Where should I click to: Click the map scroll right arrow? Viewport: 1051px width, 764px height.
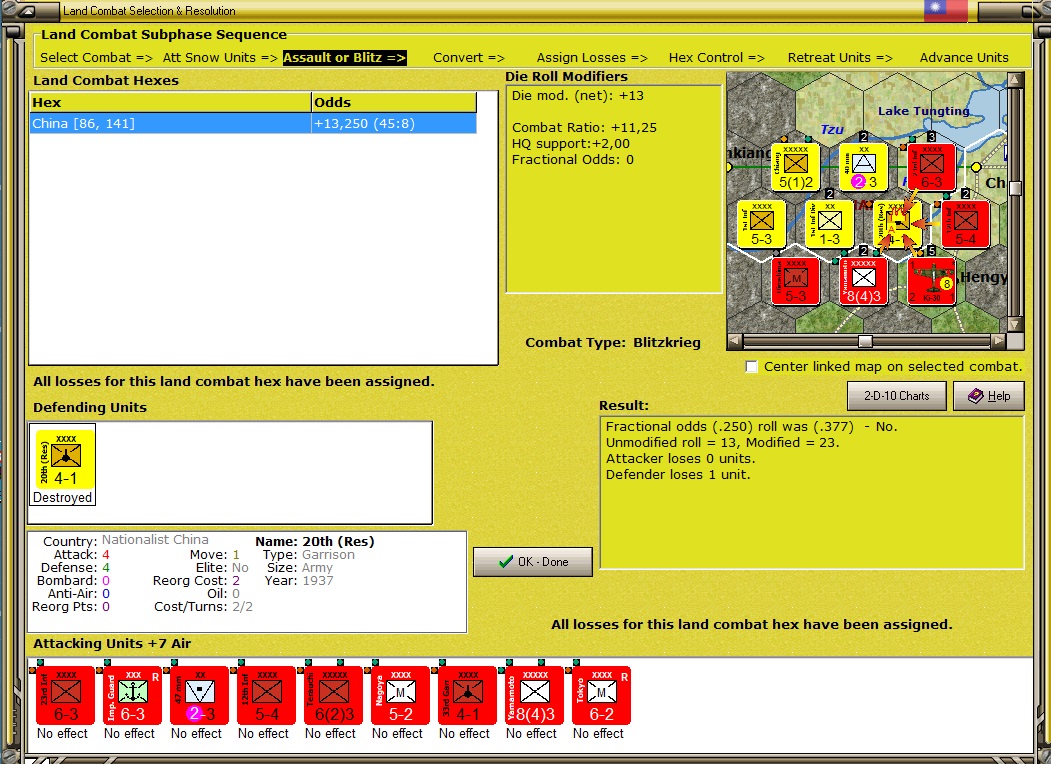tap(999, 341)
